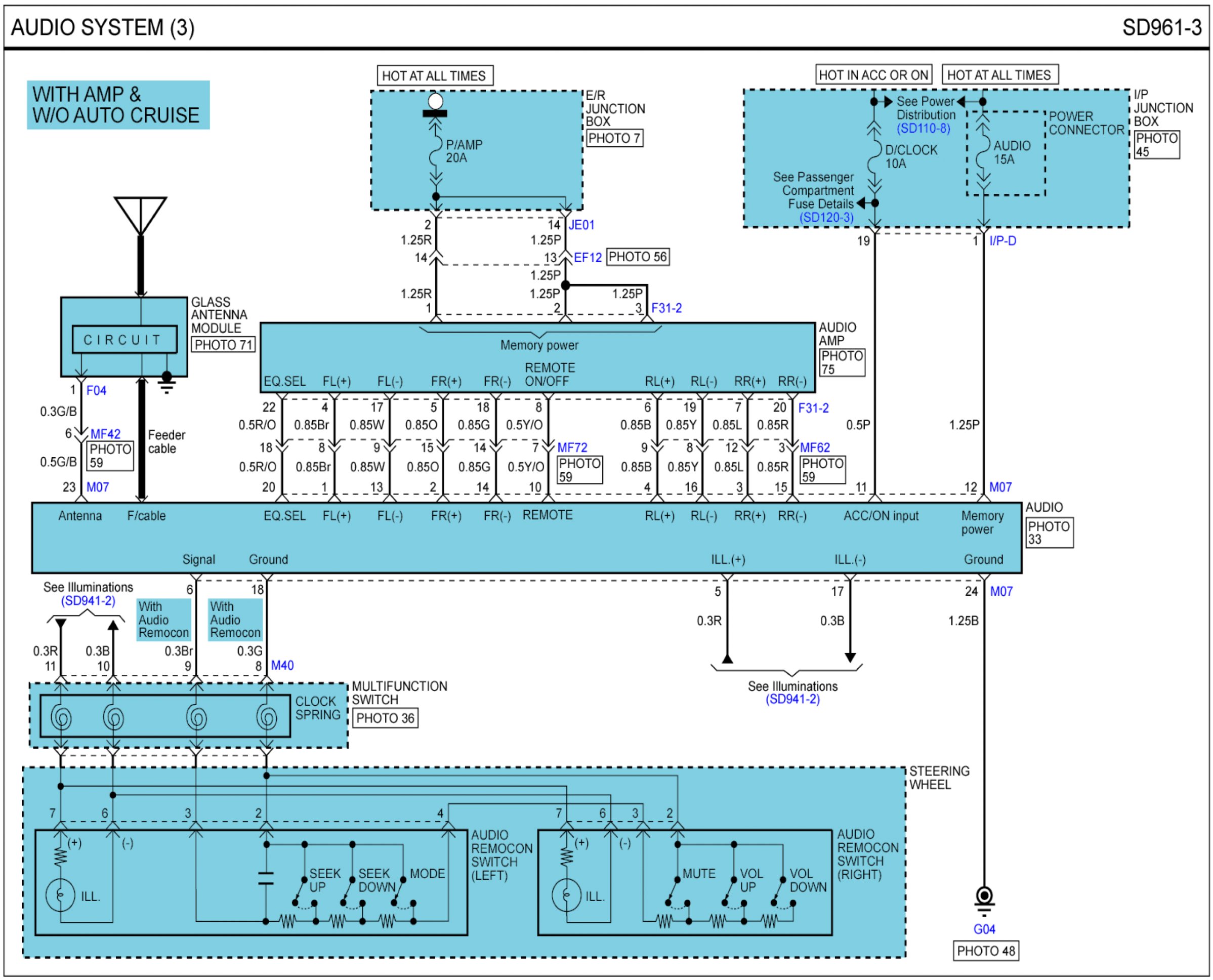
Task: Follow SD941-2 link under ILL.(+) arrows
Action: click(x=792, y=700)
